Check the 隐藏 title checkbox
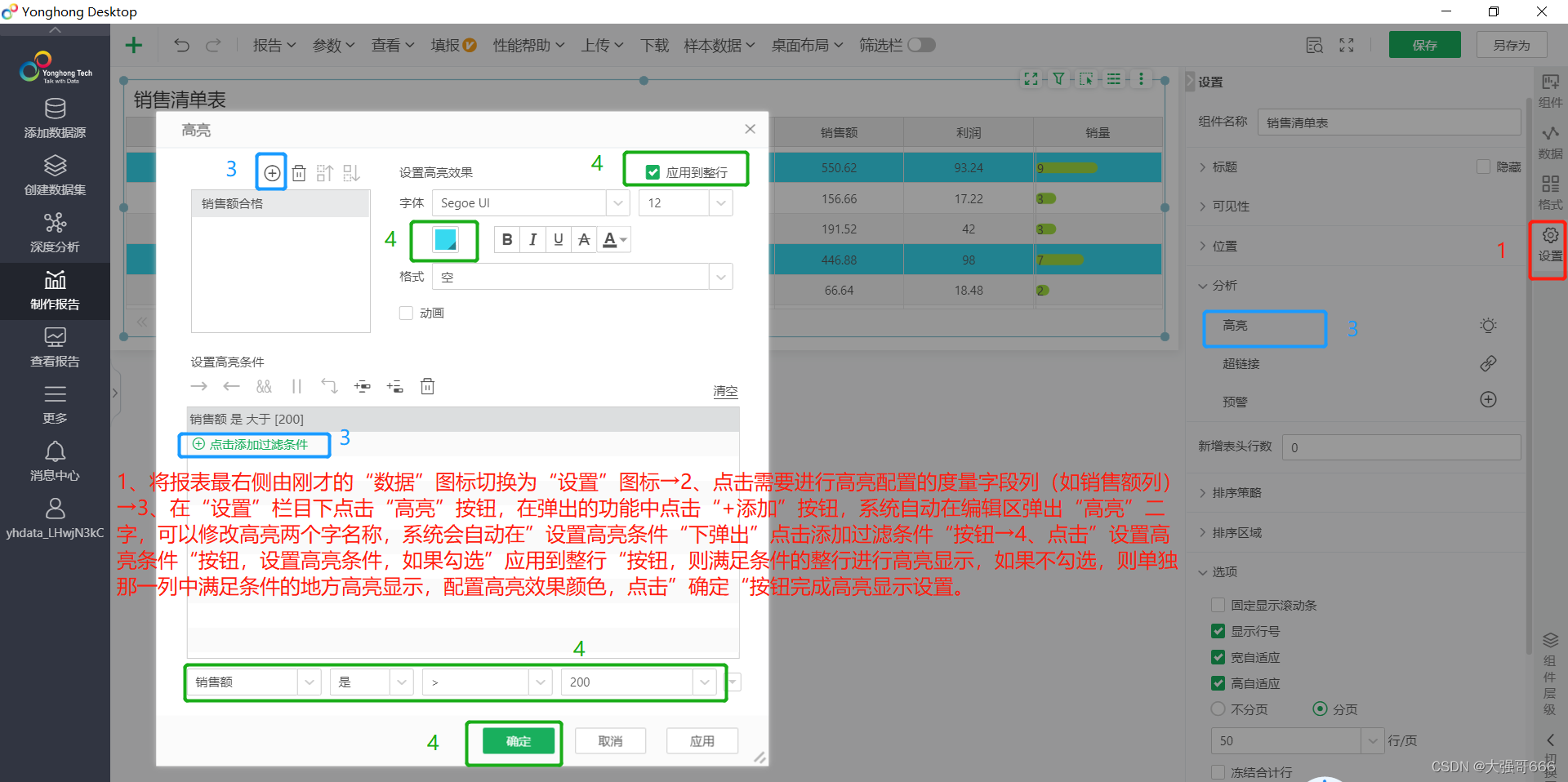 click(x=1483, y=167)
